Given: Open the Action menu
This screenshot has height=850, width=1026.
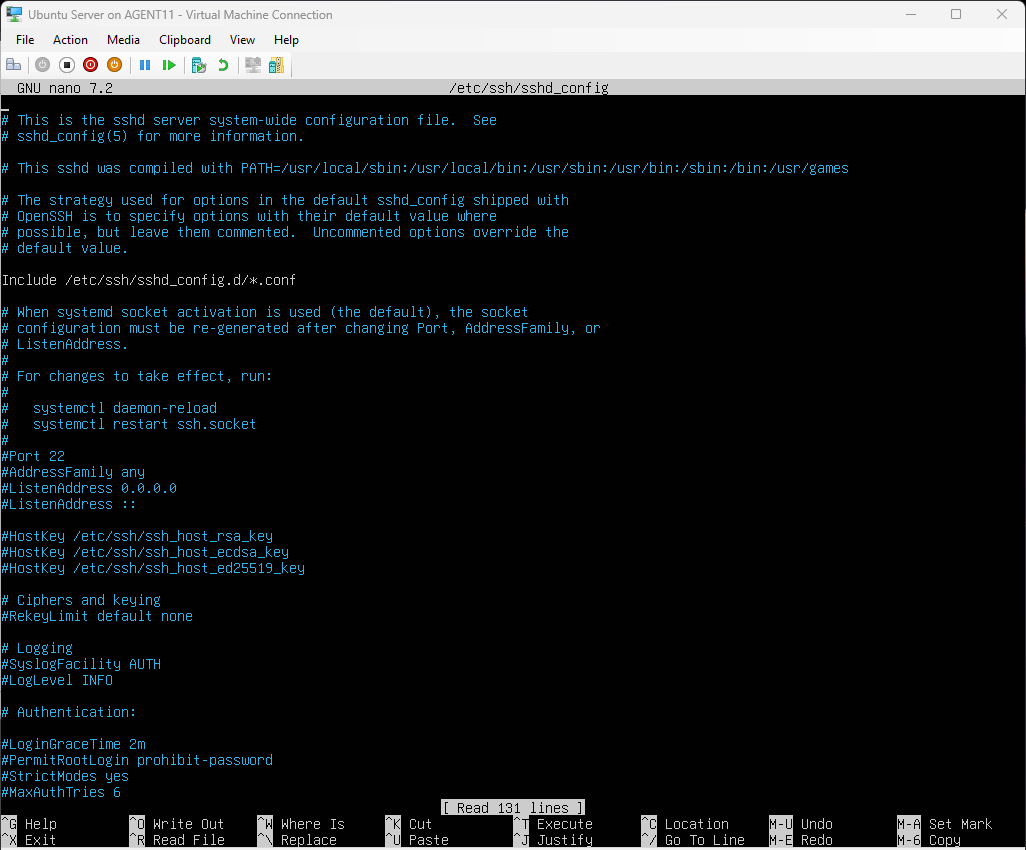Looking at the screenshot, I should click(x=70, y=40).
